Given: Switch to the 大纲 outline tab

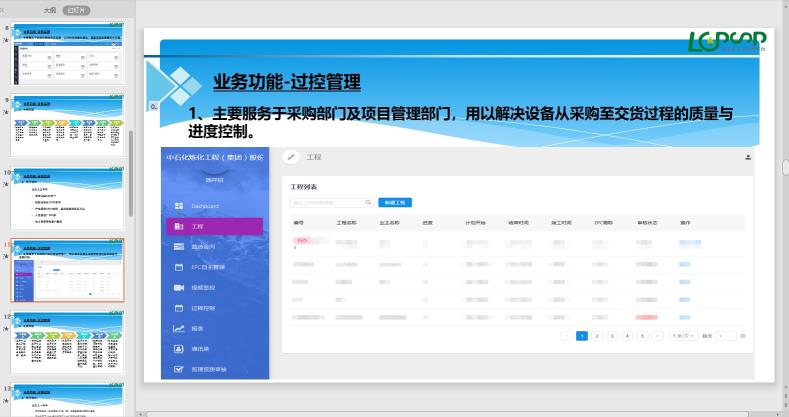Looking at the screenshot, I should pyautogui.click(x=49, y=10).
